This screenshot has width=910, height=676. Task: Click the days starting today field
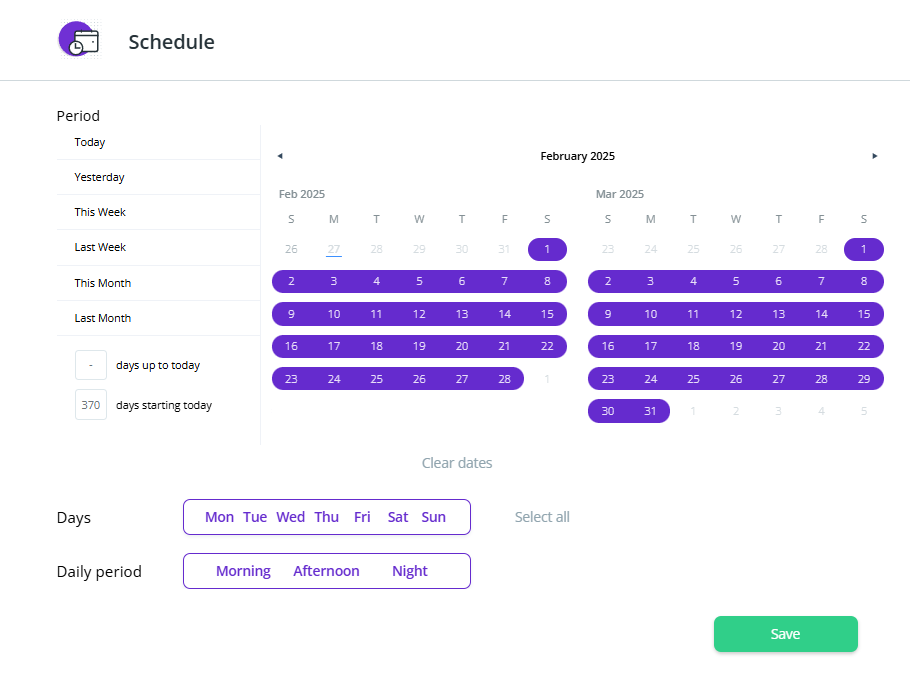pyautogui.click(x=91, y=405)
